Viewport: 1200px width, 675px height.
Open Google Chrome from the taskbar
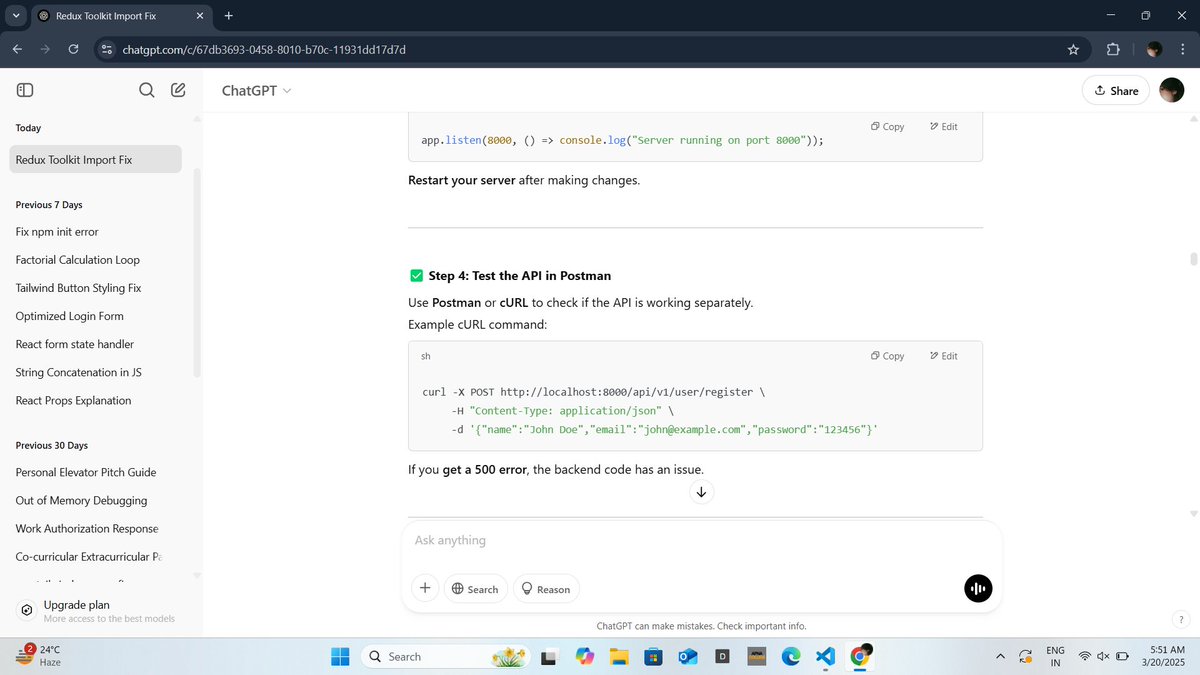[x=859, y=656]
